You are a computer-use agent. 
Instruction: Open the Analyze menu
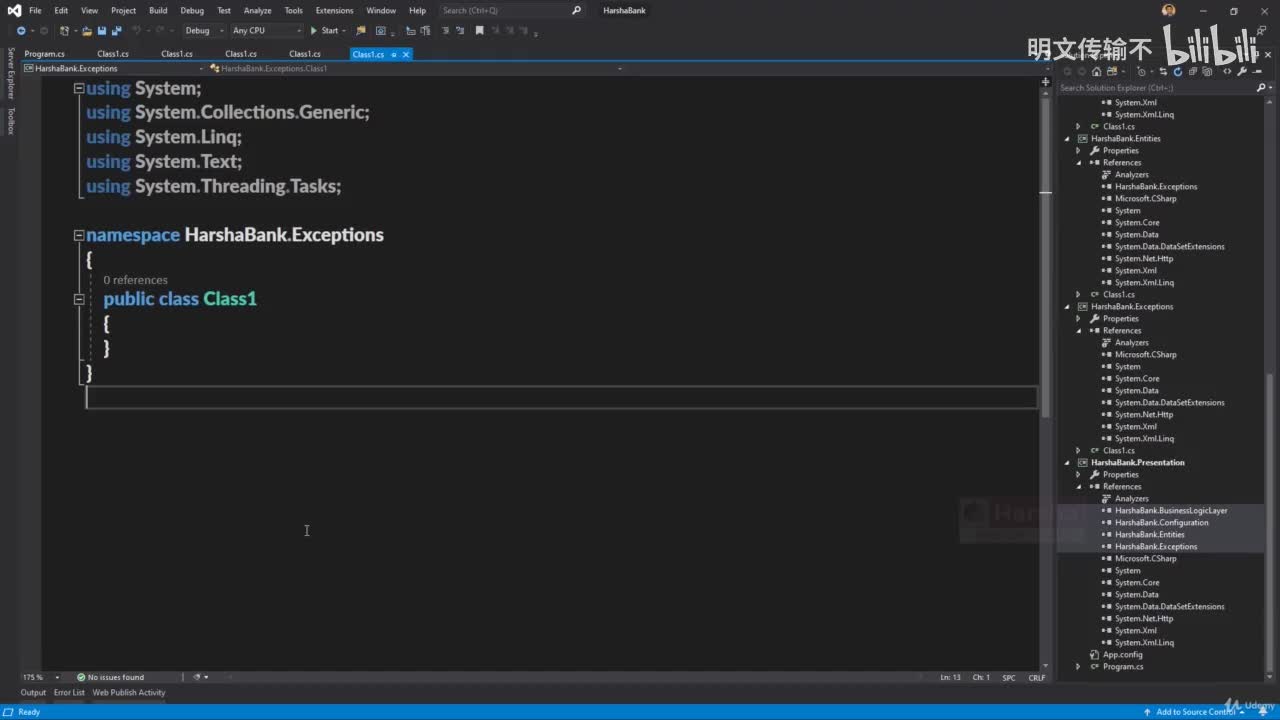257,10
